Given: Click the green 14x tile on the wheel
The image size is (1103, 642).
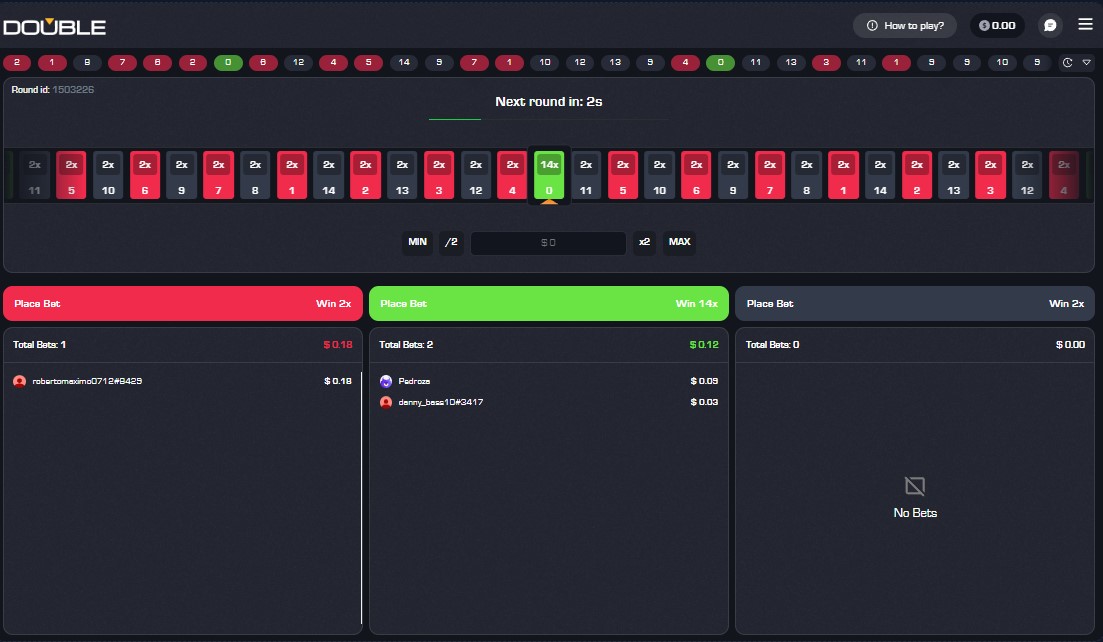Looking at the screenshot, I should pyautogui.click(x=549, y=175).
